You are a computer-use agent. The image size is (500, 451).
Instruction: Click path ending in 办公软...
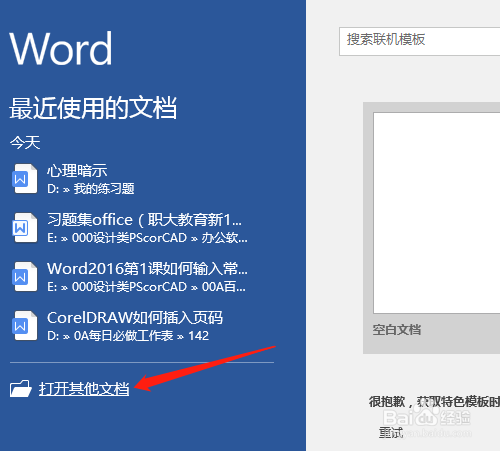(x=147, y=238)
